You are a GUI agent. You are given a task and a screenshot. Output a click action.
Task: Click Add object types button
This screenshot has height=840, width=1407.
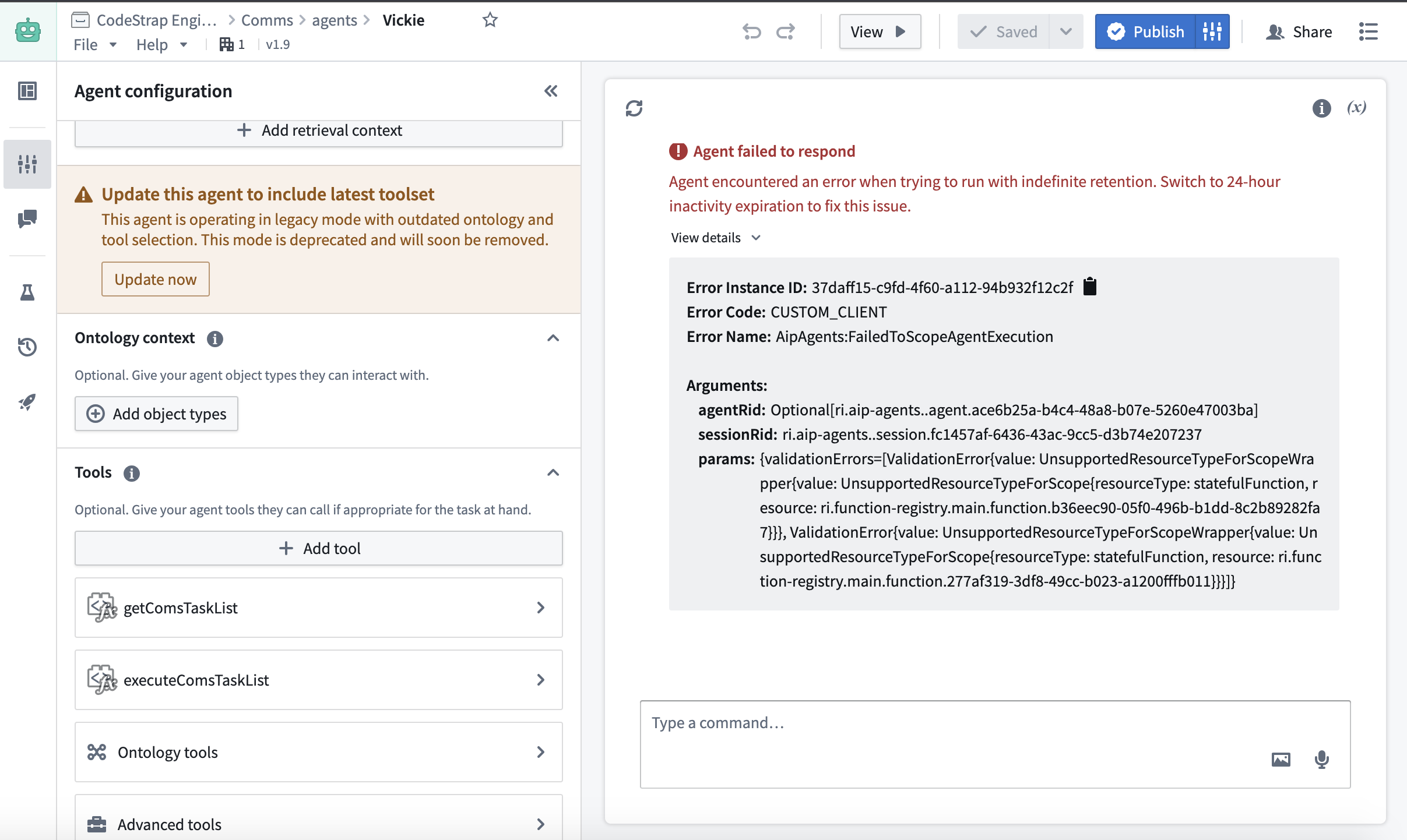pyautogui.click(x=156, y=414)
